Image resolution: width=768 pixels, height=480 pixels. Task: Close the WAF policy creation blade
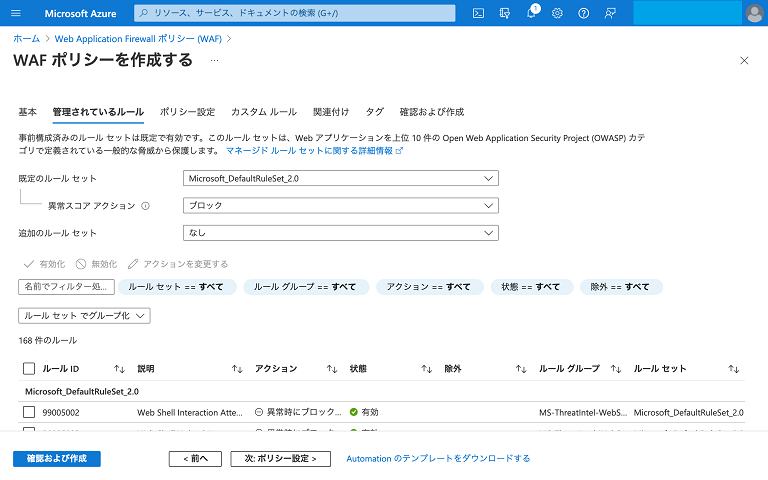coord(743,60)
